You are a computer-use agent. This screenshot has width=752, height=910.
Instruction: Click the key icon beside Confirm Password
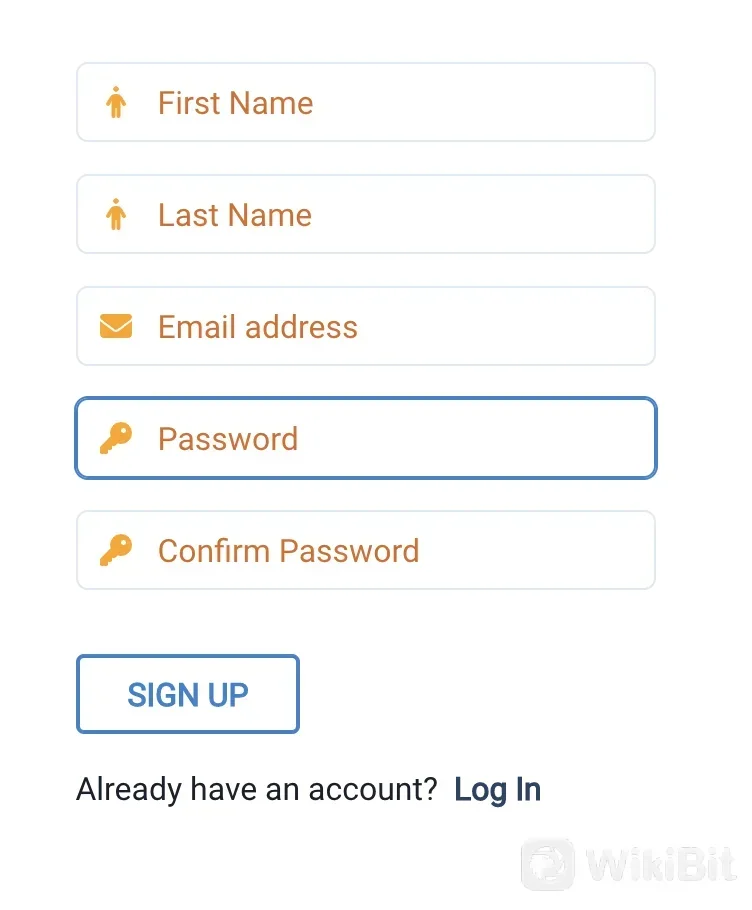point(116,550)
